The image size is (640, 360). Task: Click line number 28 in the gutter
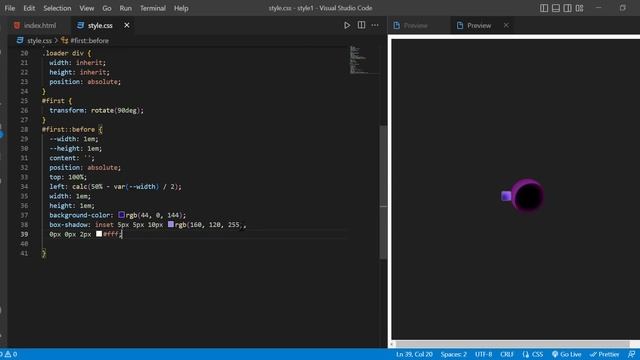point(24,129)
